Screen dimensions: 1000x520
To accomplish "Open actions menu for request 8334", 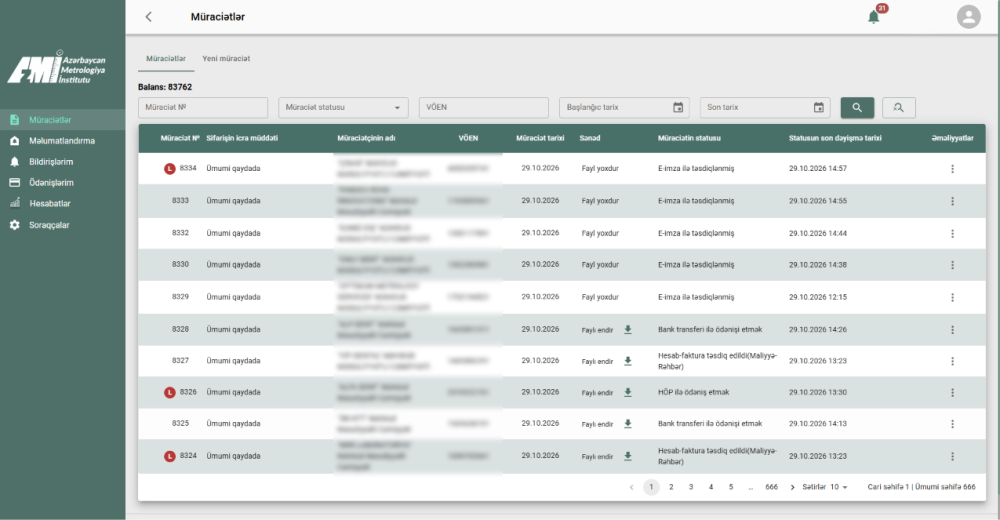I will pyautogui.click(x=952, y=168).
